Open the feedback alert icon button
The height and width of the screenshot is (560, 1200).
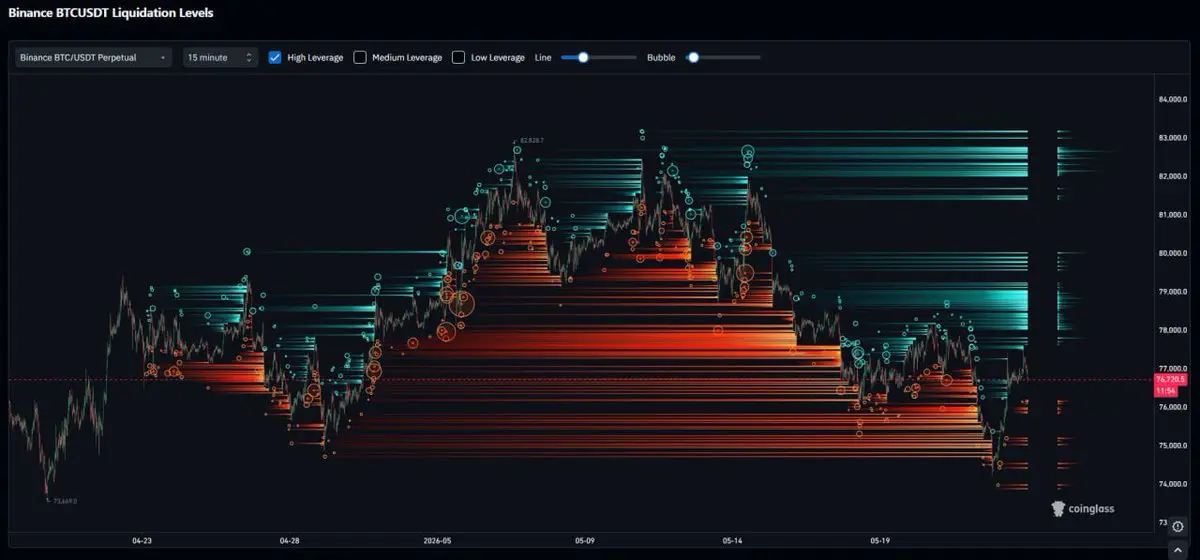tap(1178, 525)
